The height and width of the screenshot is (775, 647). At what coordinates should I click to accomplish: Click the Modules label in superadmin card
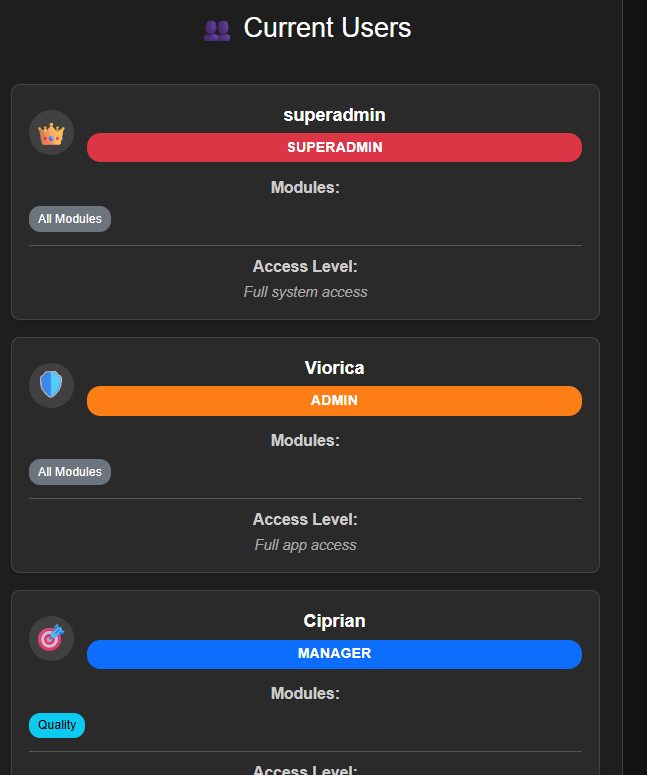coord(305,187)
